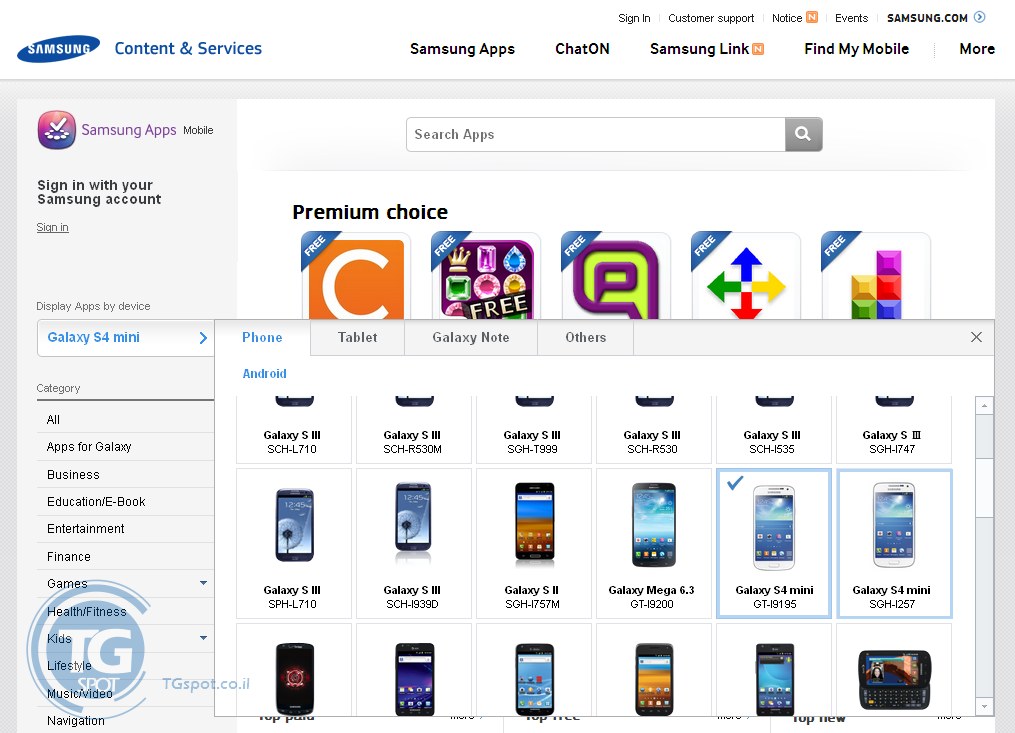Open Customer support link

tap(711, 18)
